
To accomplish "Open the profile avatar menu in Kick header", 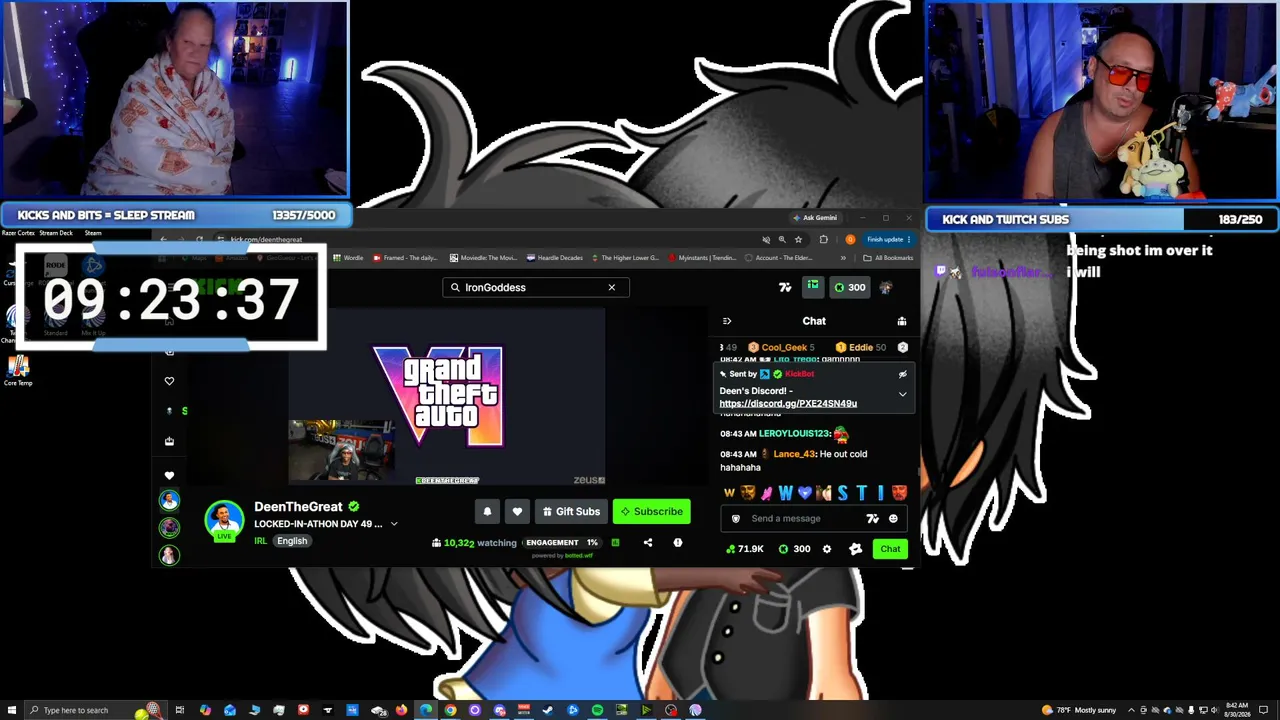I will click(x=886, y=287).
